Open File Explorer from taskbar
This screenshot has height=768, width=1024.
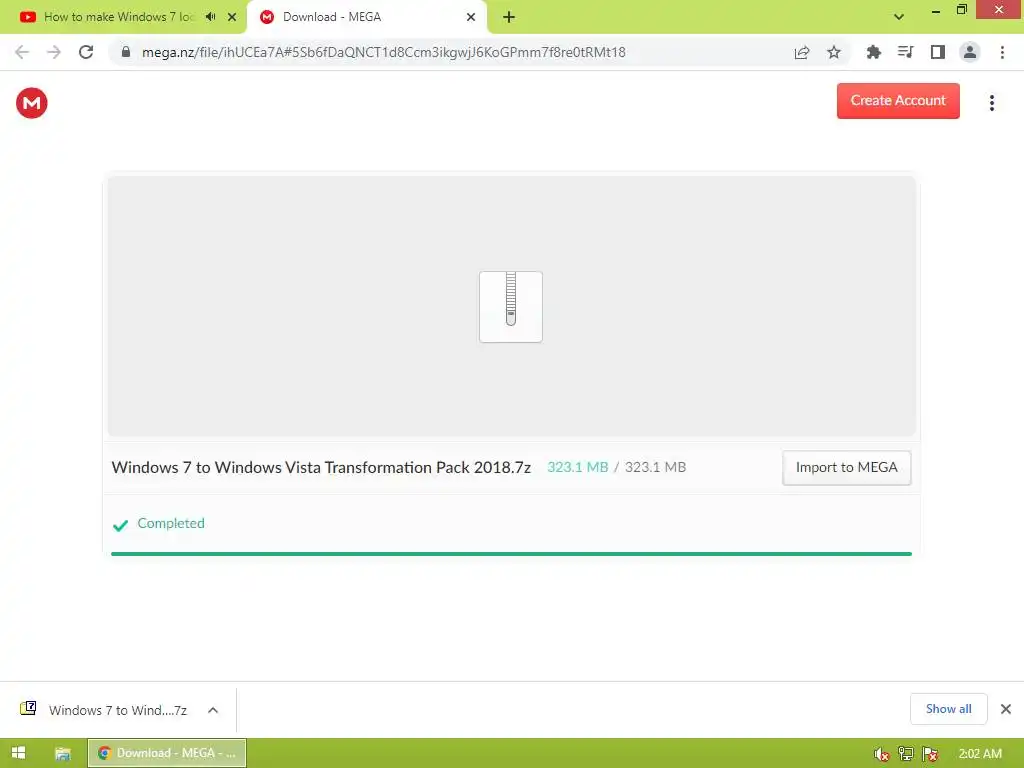click(63, 754)
